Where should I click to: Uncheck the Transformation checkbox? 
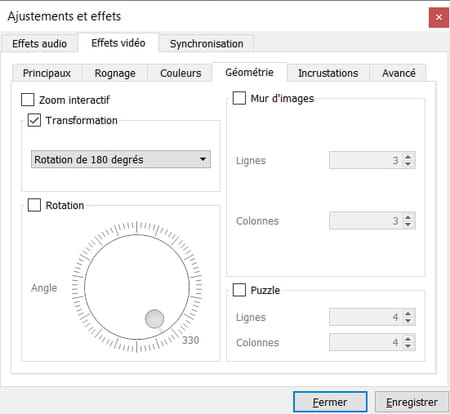34,120
